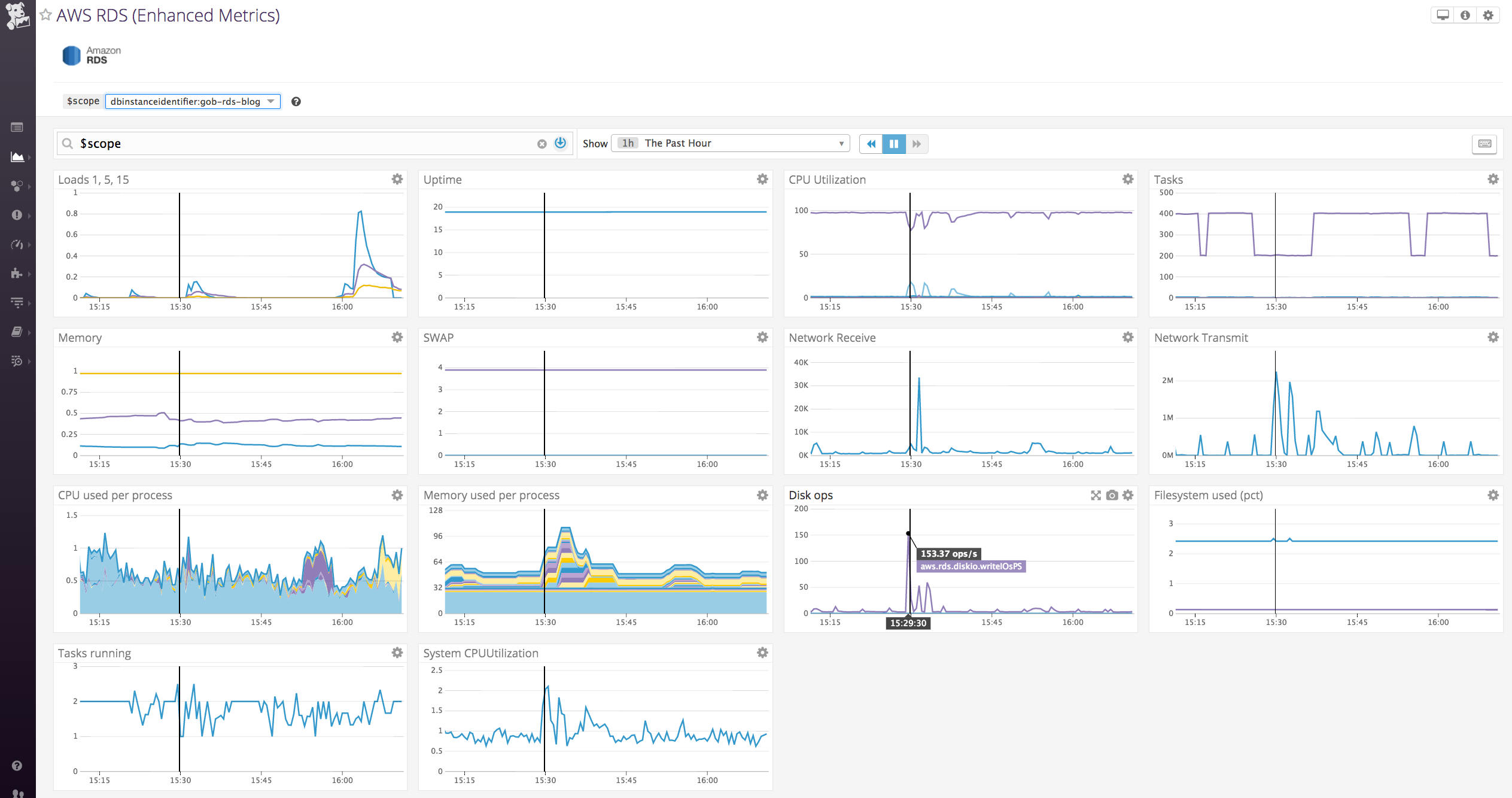Open Integrations using the puzzle-piece icon
Screen dimensions: 1512x798
[x=17, y=274]
